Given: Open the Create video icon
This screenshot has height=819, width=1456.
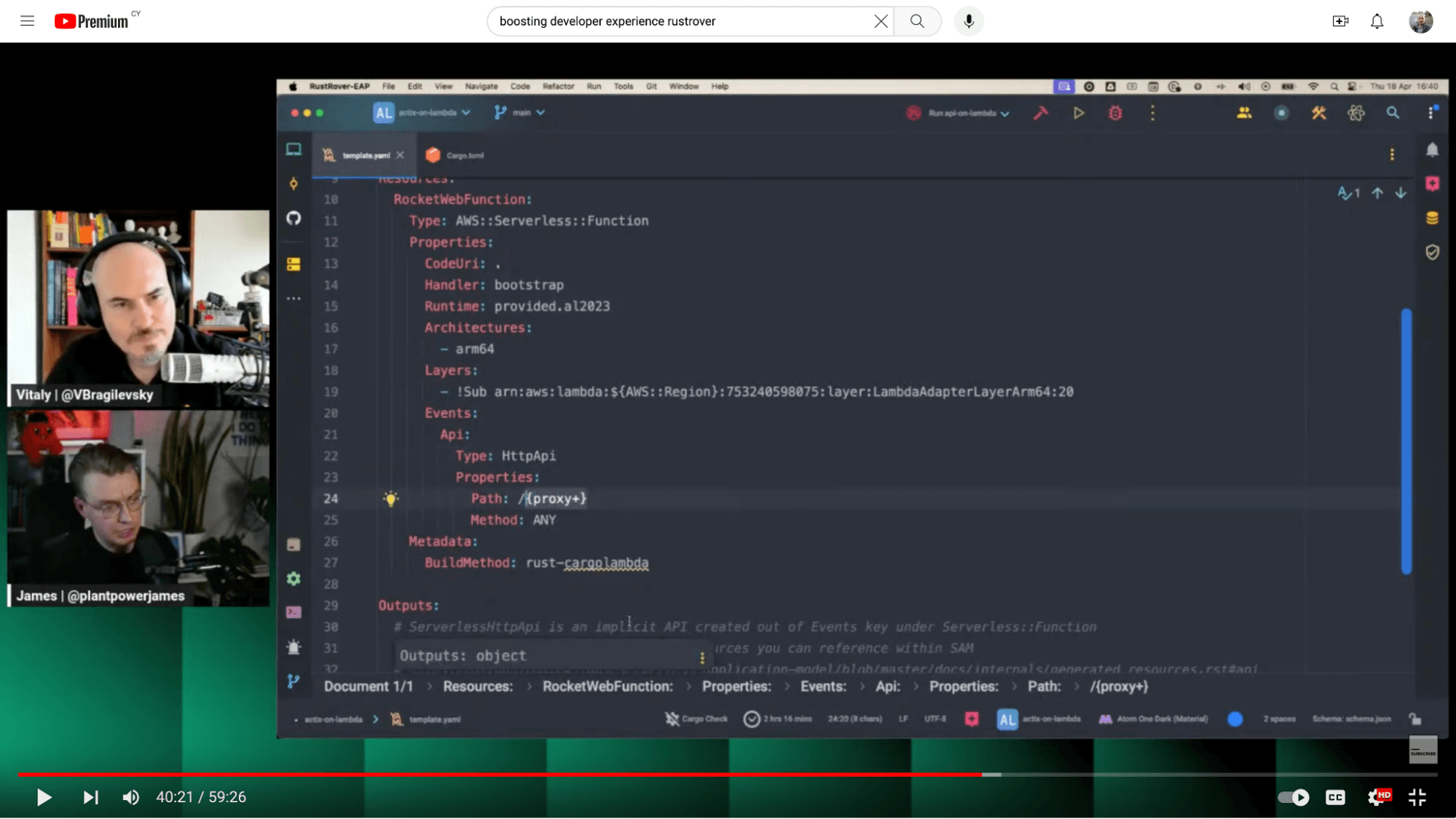Looking at the screenshot, I should (x=1340, y=21).
